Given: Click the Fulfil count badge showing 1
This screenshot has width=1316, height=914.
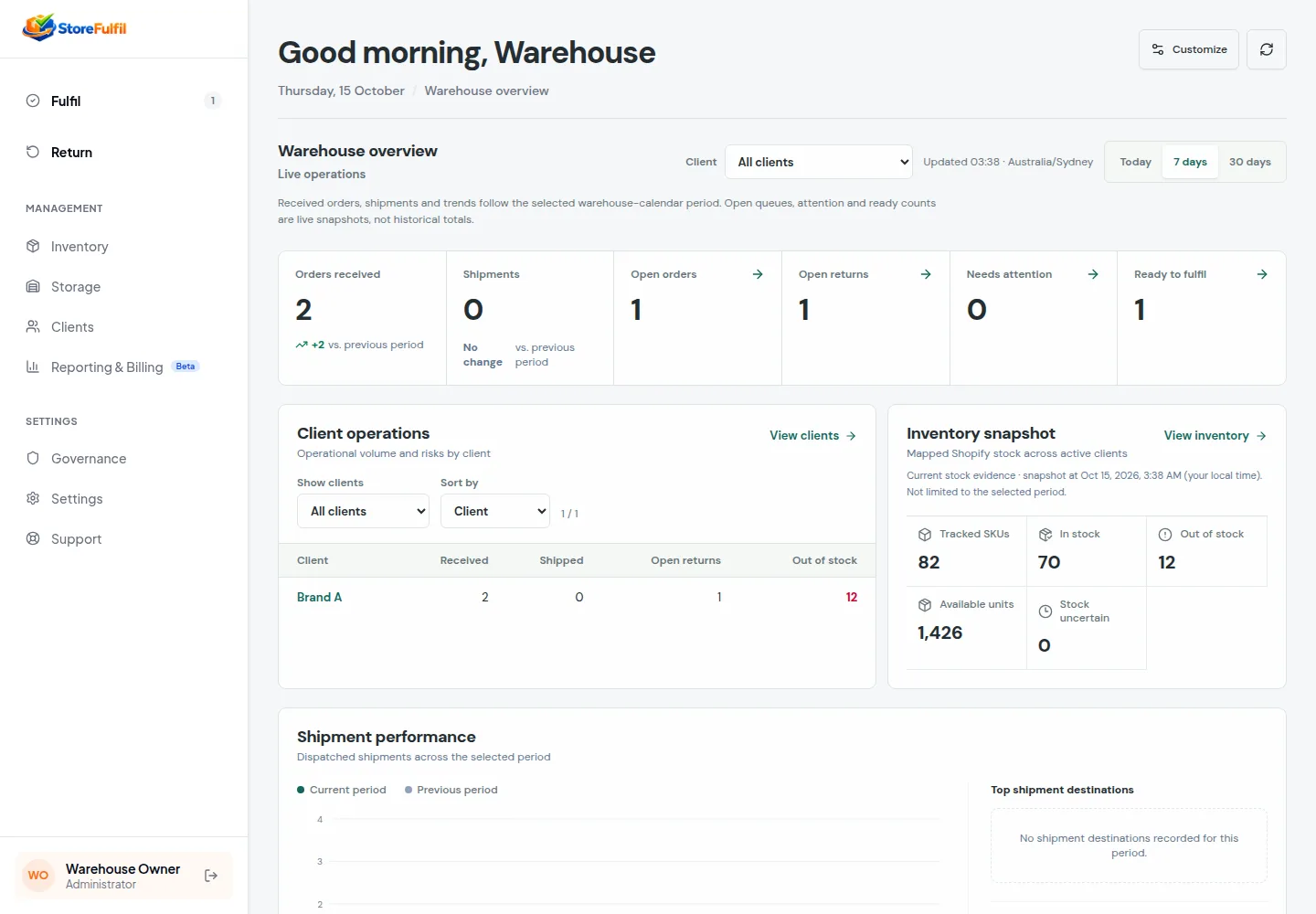Looking at the screenshot, I should pos(213,101).
